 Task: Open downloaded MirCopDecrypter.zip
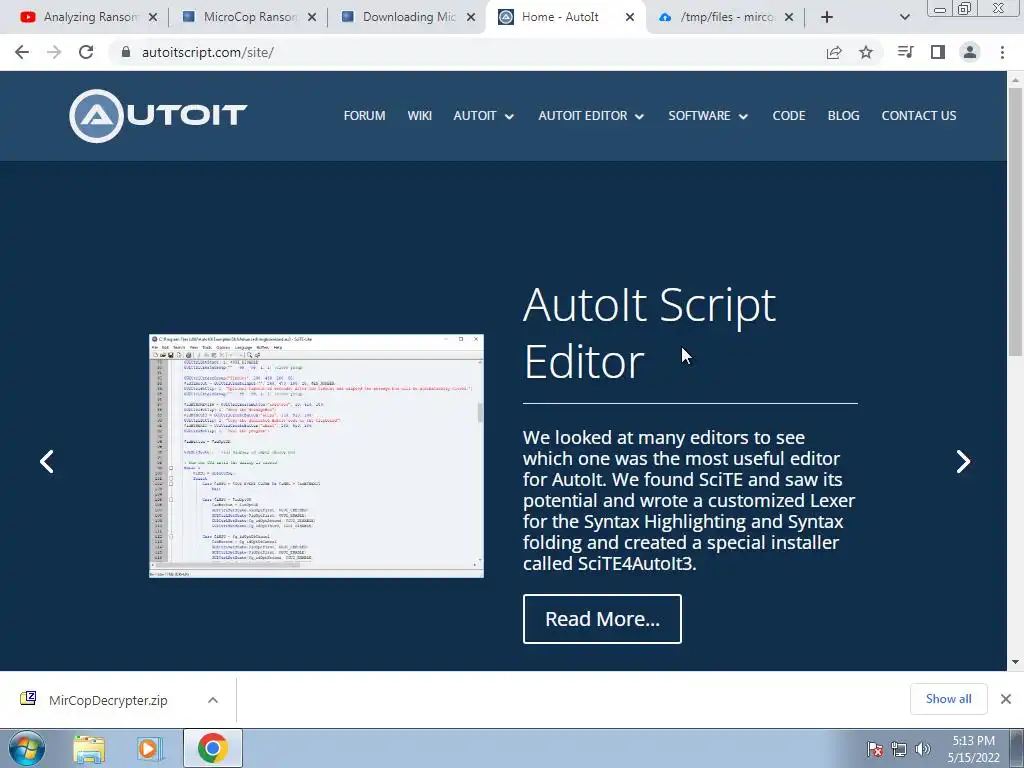click(x=108, y=700)
